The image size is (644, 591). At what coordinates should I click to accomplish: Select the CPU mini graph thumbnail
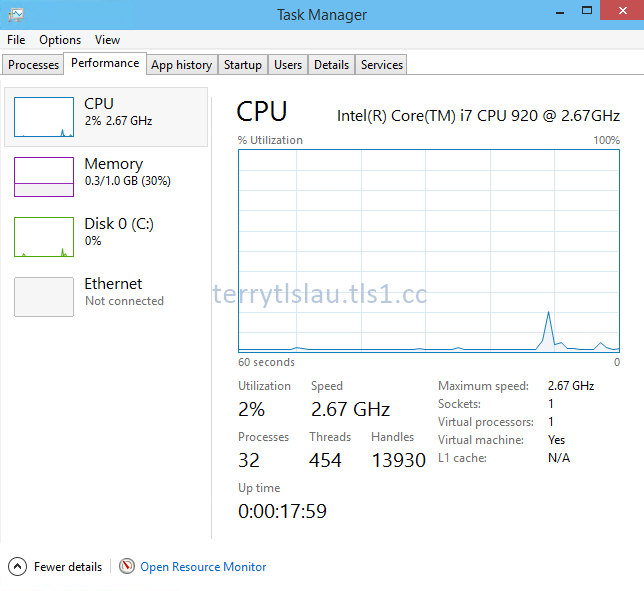(44, 117)
